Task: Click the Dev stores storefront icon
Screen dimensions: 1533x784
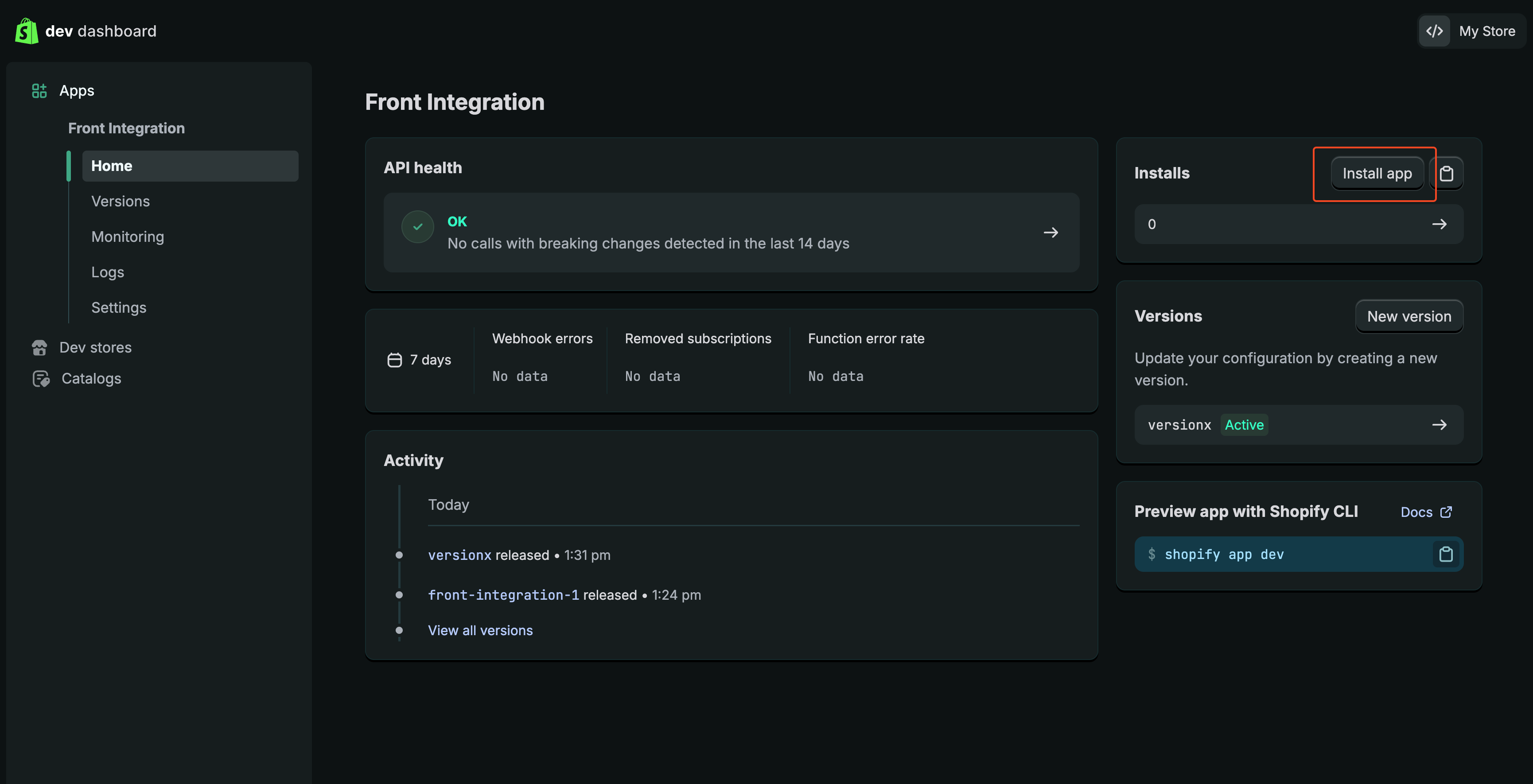Action: pyautogui.click(x=40, y=347)
